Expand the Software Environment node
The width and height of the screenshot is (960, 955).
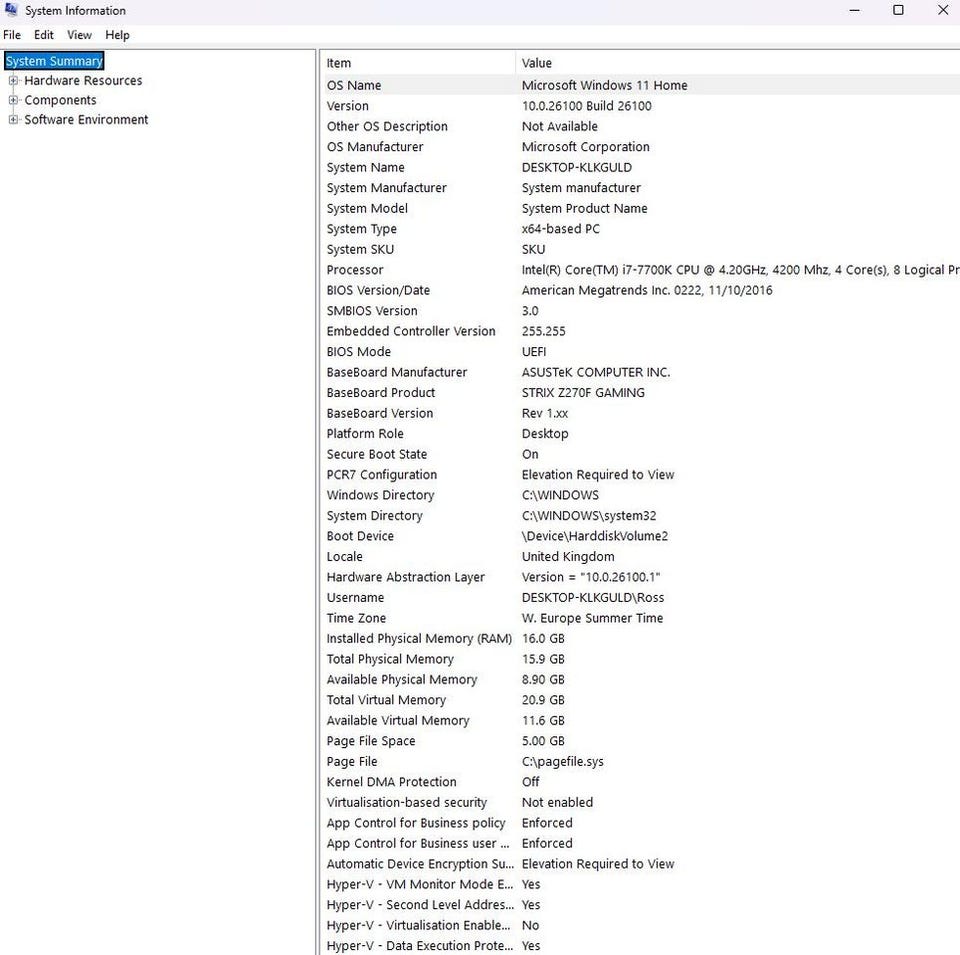pyautogui.click(x=13, y=120)
